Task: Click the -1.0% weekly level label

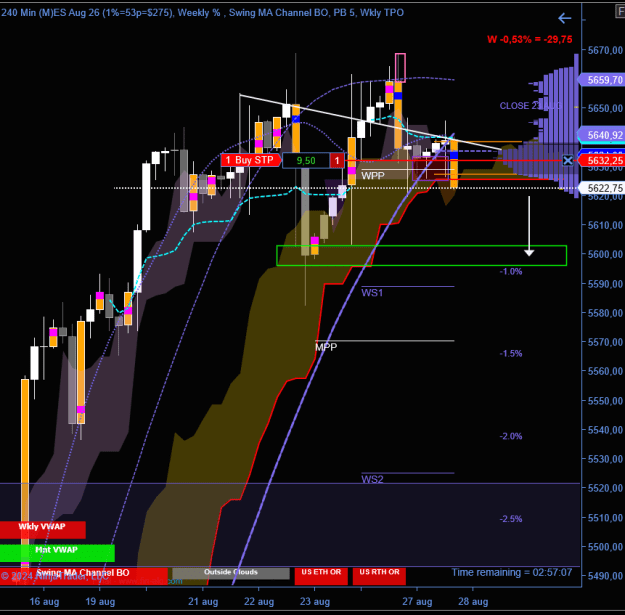Action: coord(511,271)
